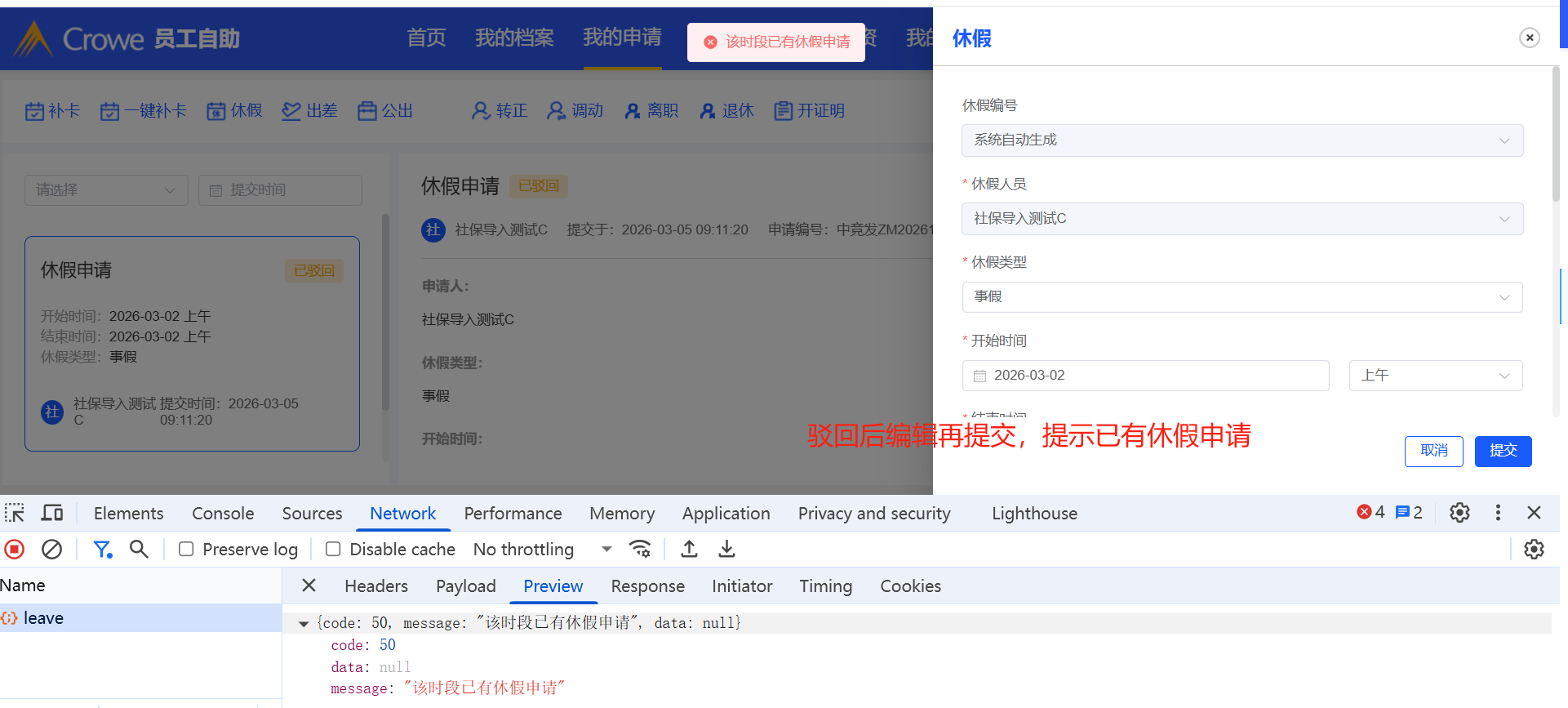Switch to the Response tab
The width and height of the screenshot is (1568, 708).
(x=647, y=586)
